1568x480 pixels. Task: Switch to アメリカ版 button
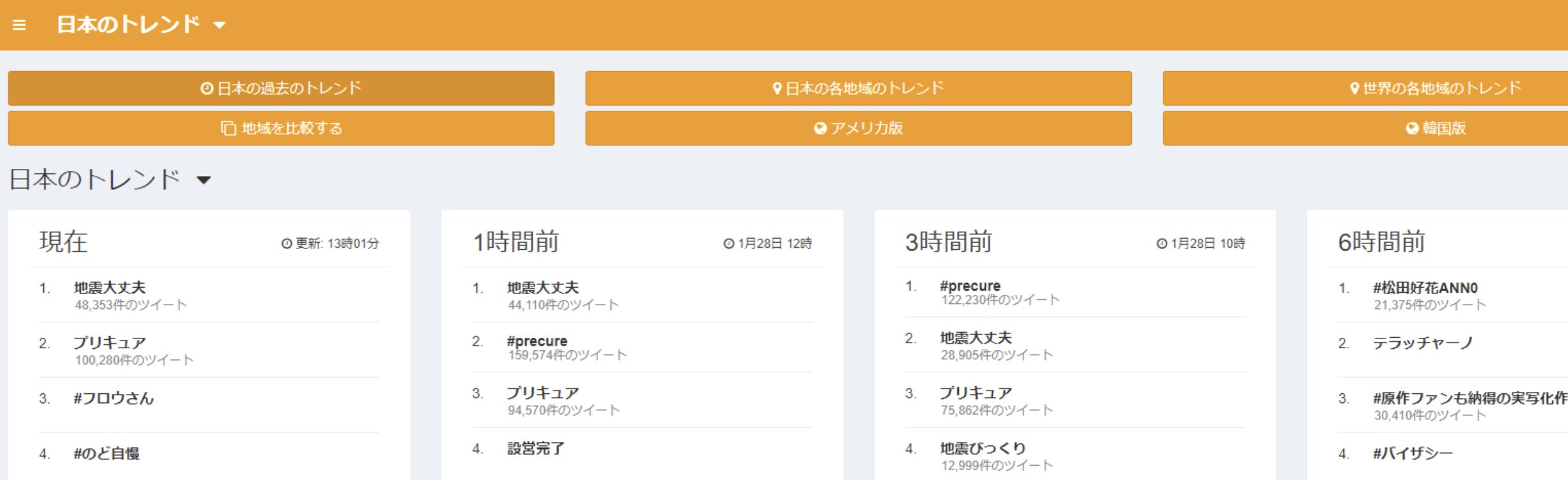click(x=858, y=128)
